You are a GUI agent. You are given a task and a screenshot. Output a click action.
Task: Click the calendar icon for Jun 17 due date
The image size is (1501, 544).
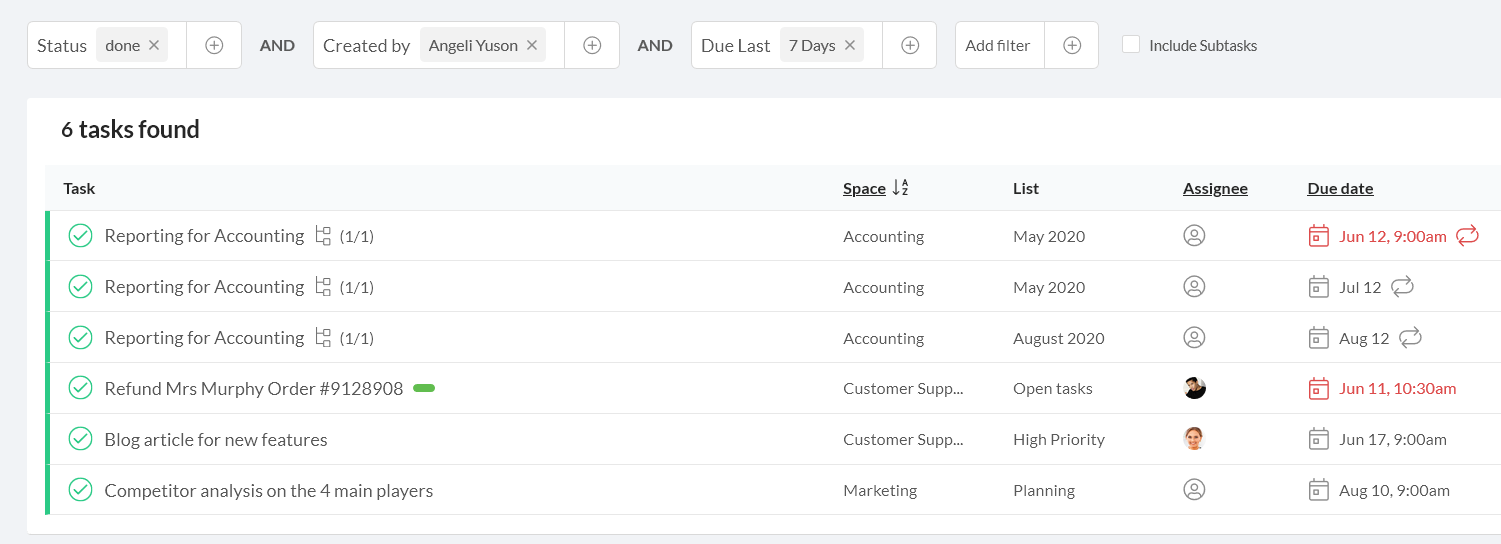(x=1319, y=439)
